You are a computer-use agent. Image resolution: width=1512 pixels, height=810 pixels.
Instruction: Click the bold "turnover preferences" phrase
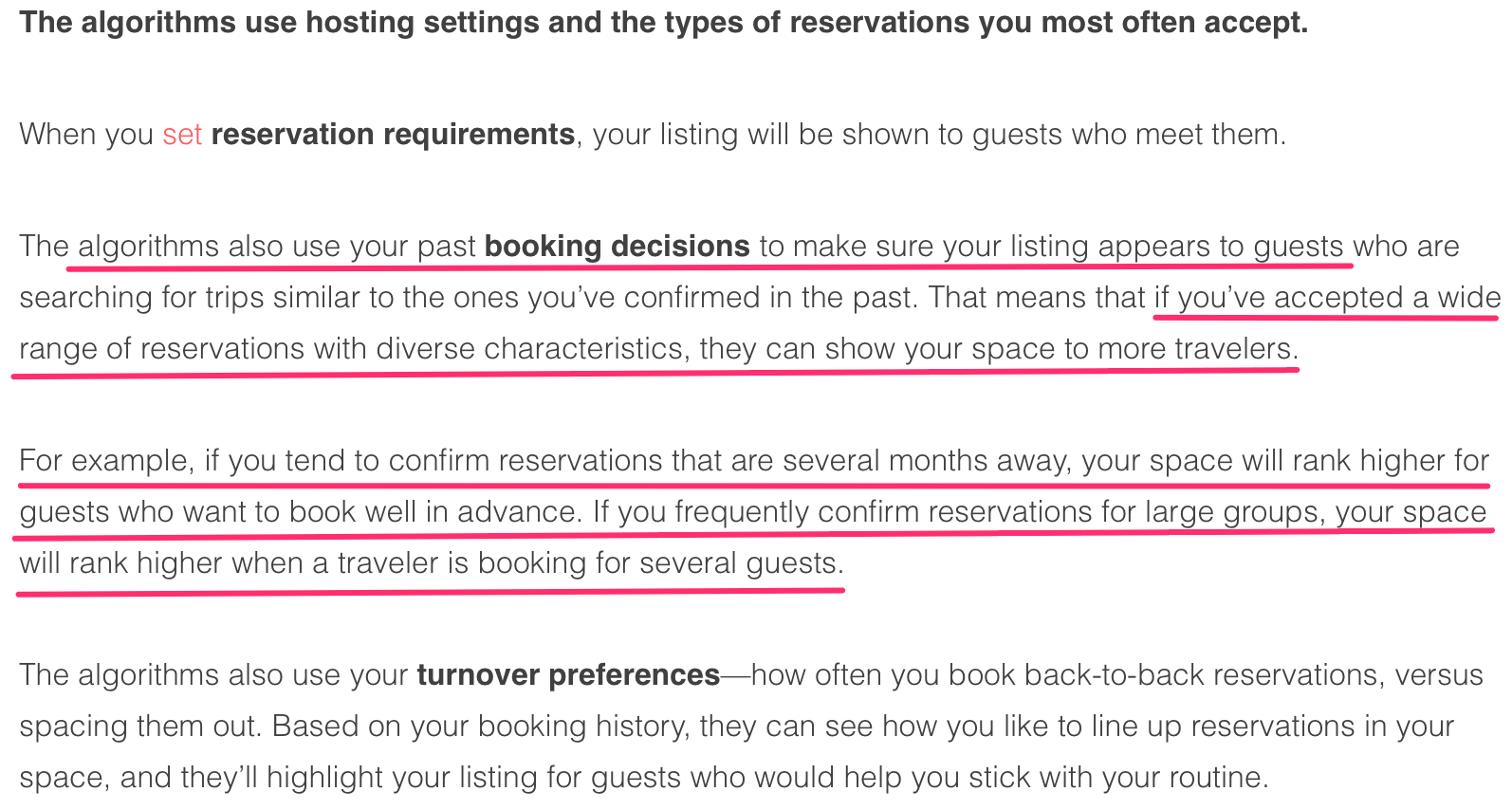click(568, 675)
